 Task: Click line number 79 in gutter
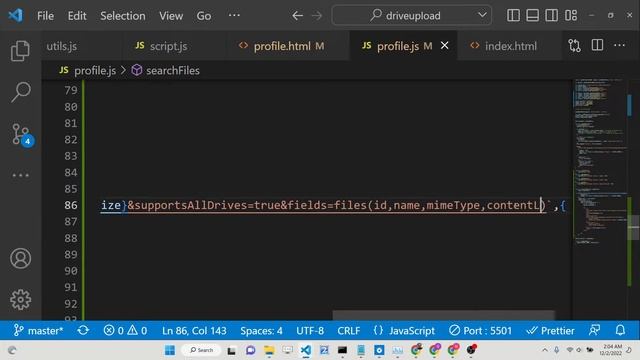click(x=71, y=90)
